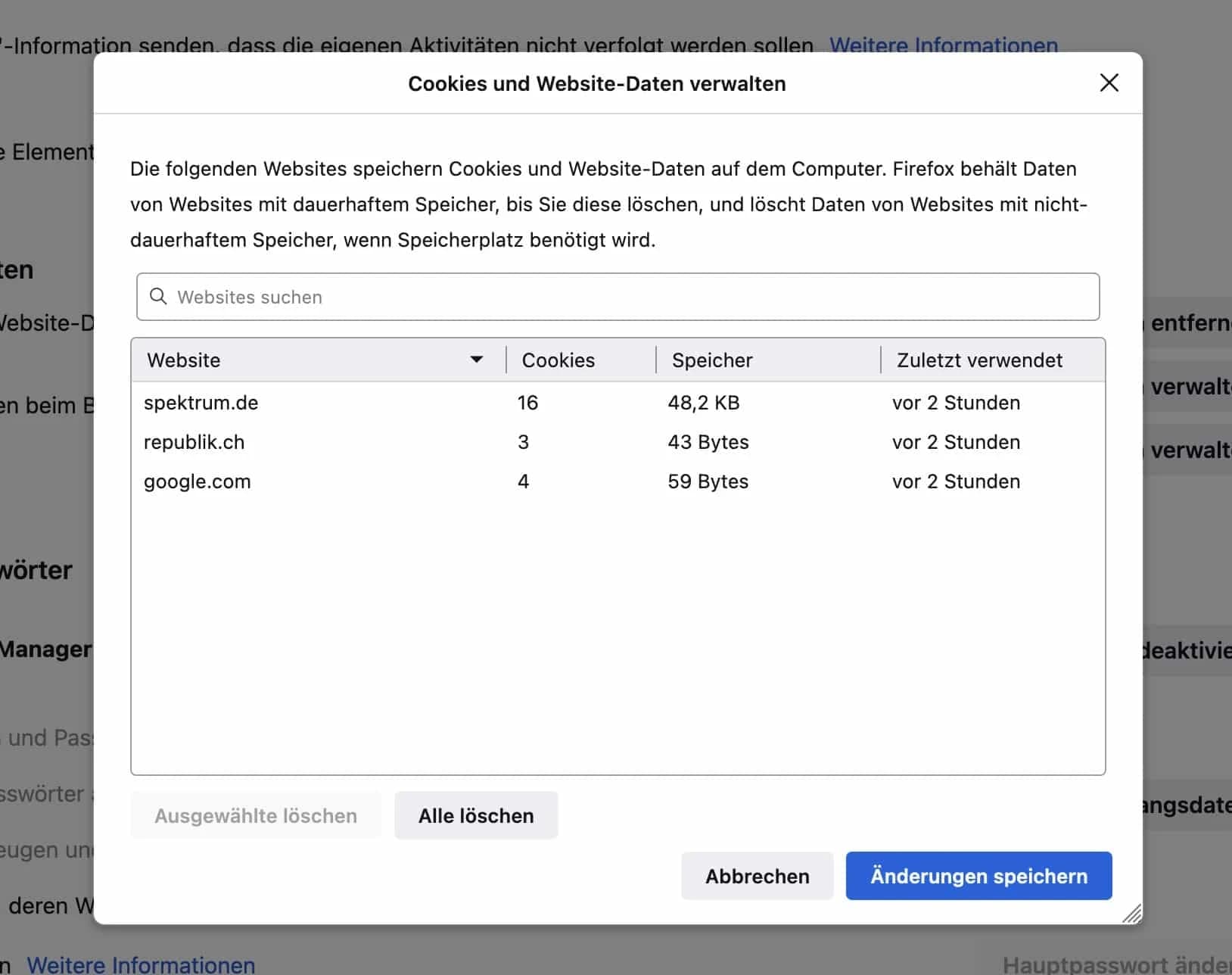The width and height of the screenshot is (1232, 975).
Task: Sort by the Zuletzt verwendet column
Action: [x=979, y=360]
